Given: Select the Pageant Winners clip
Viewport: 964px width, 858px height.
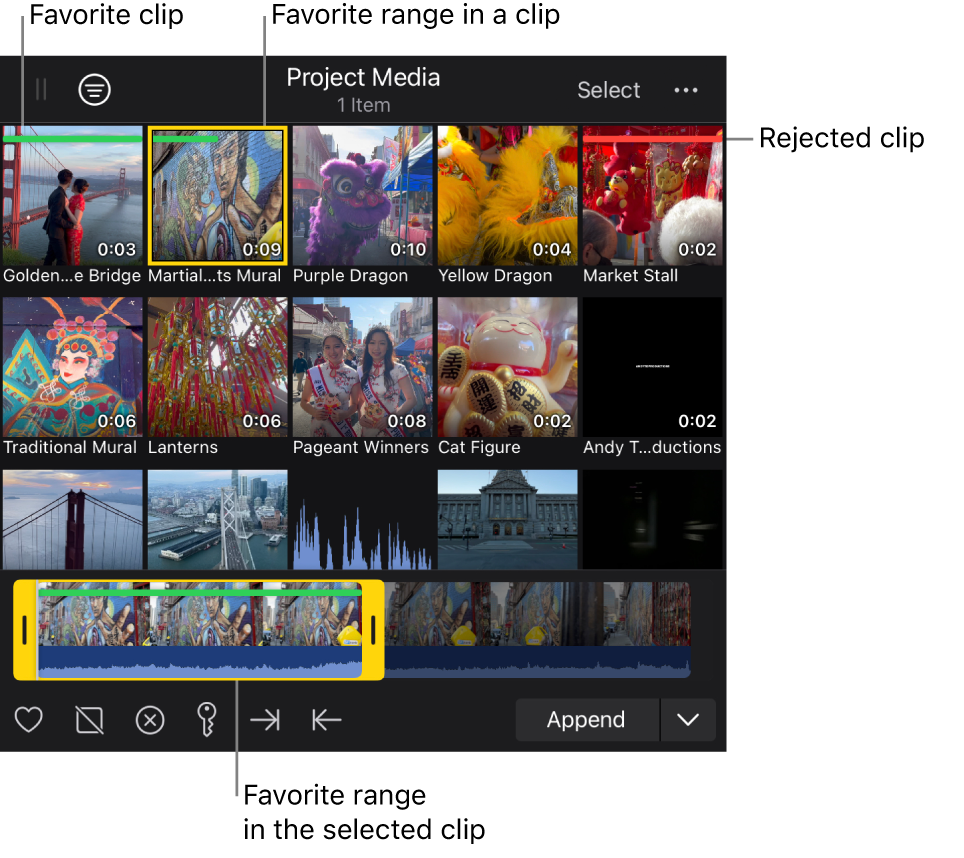Looking at the screenshot, I should 363,367.
